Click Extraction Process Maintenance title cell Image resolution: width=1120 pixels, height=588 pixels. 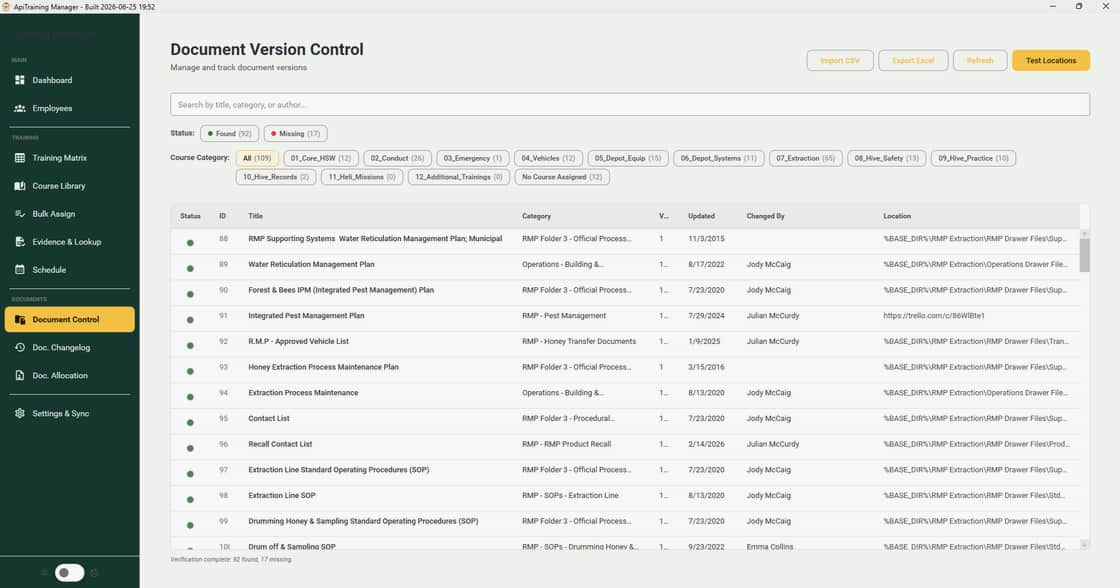303,393
